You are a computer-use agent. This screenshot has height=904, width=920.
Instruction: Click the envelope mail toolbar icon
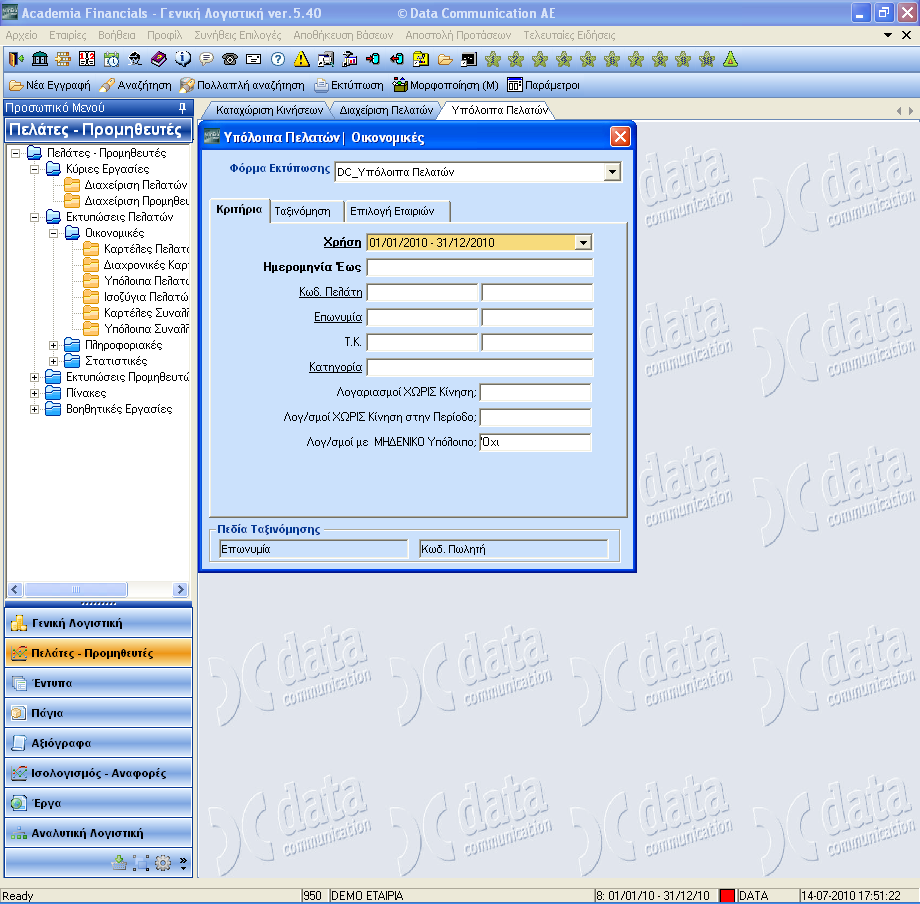[x=253, y=59]
